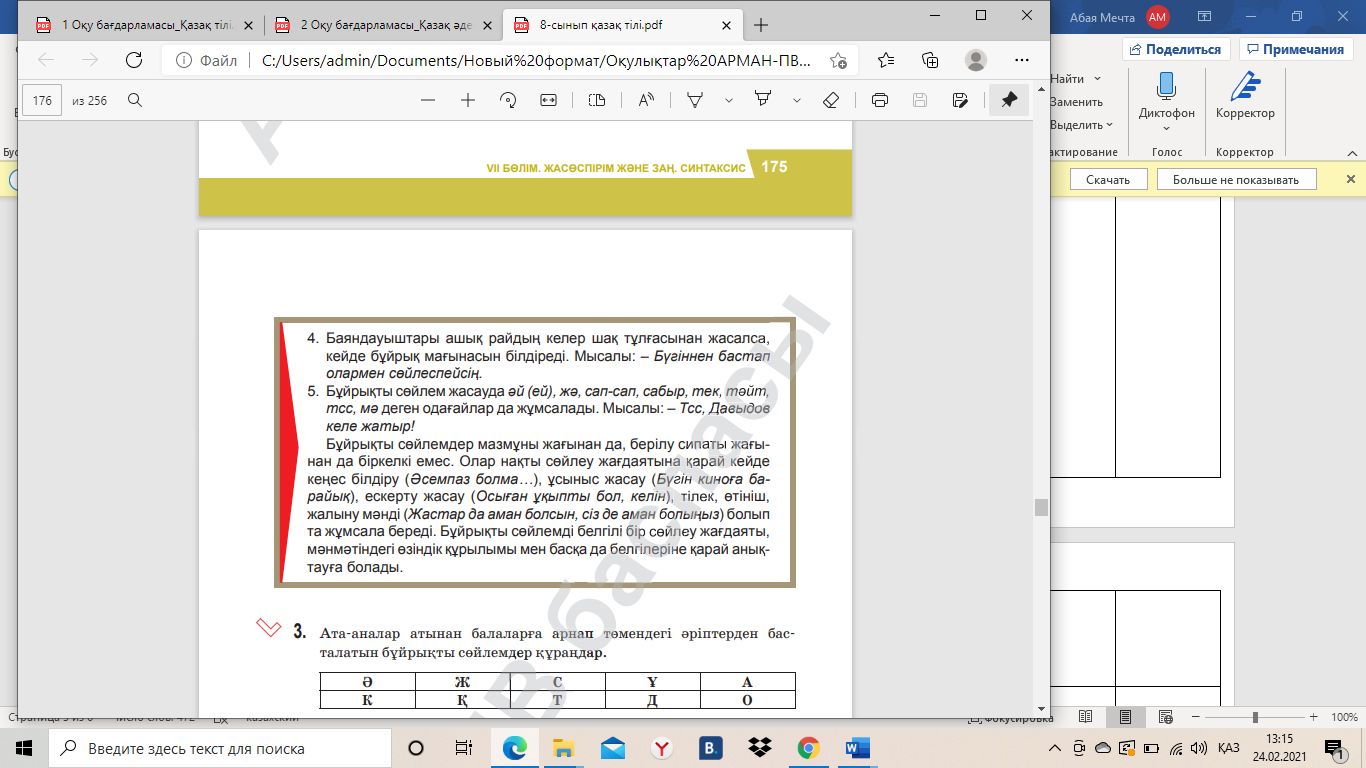
Task: Select the Erase tool in PDF toolbar
Action: pos(830,100)
